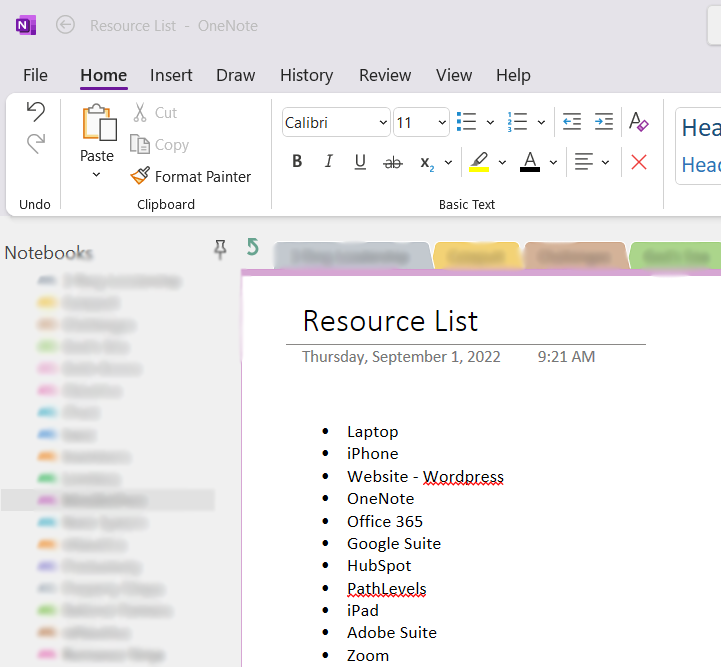Viewport: 721px width, 667px height.
Task: Open the Calibri font name dropdown
Action: pos(383,123)
